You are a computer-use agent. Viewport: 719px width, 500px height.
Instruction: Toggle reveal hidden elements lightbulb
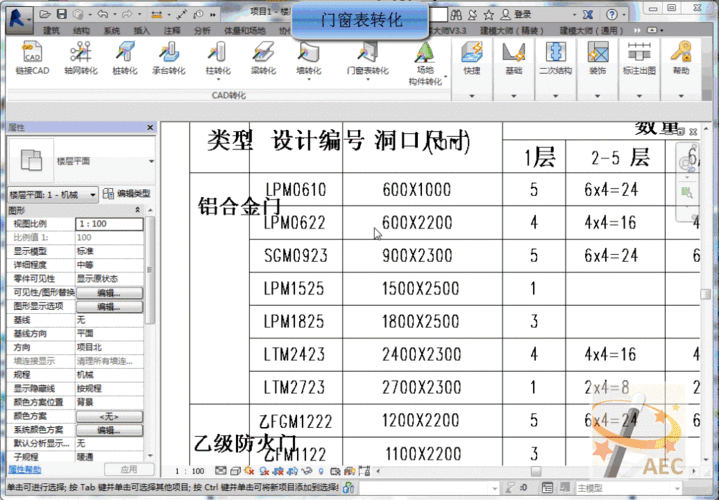click(321, 471)
